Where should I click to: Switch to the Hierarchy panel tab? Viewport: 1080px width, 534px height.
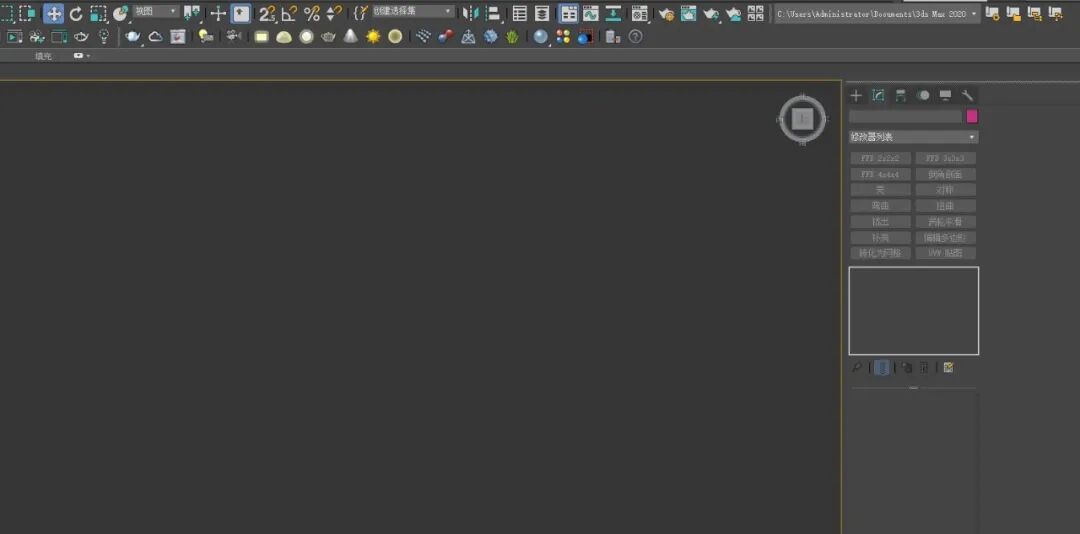click(x=900, y=96)
